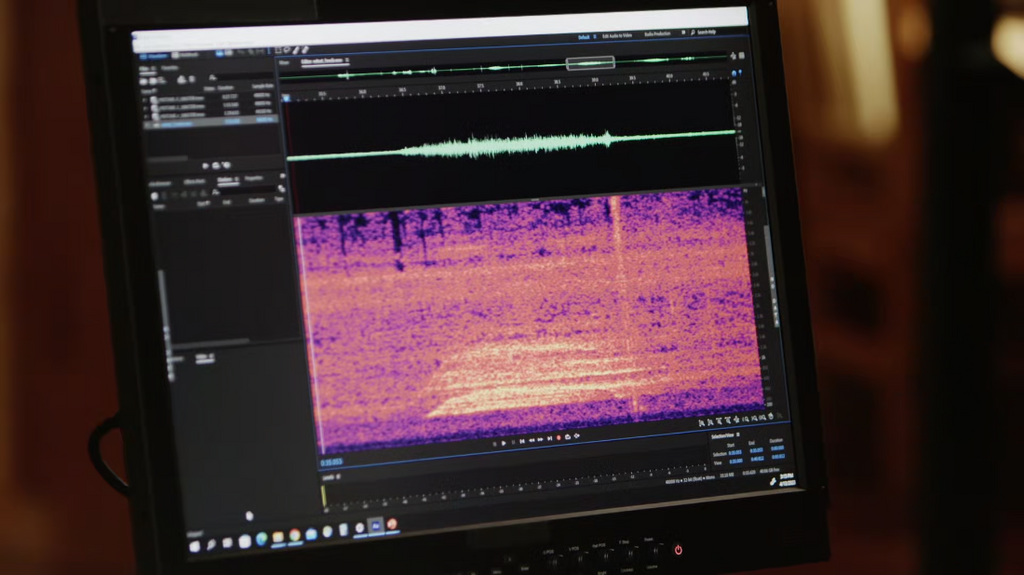Switch to the Media Browser tab
Screen dimensions: 1024x575
159,184
